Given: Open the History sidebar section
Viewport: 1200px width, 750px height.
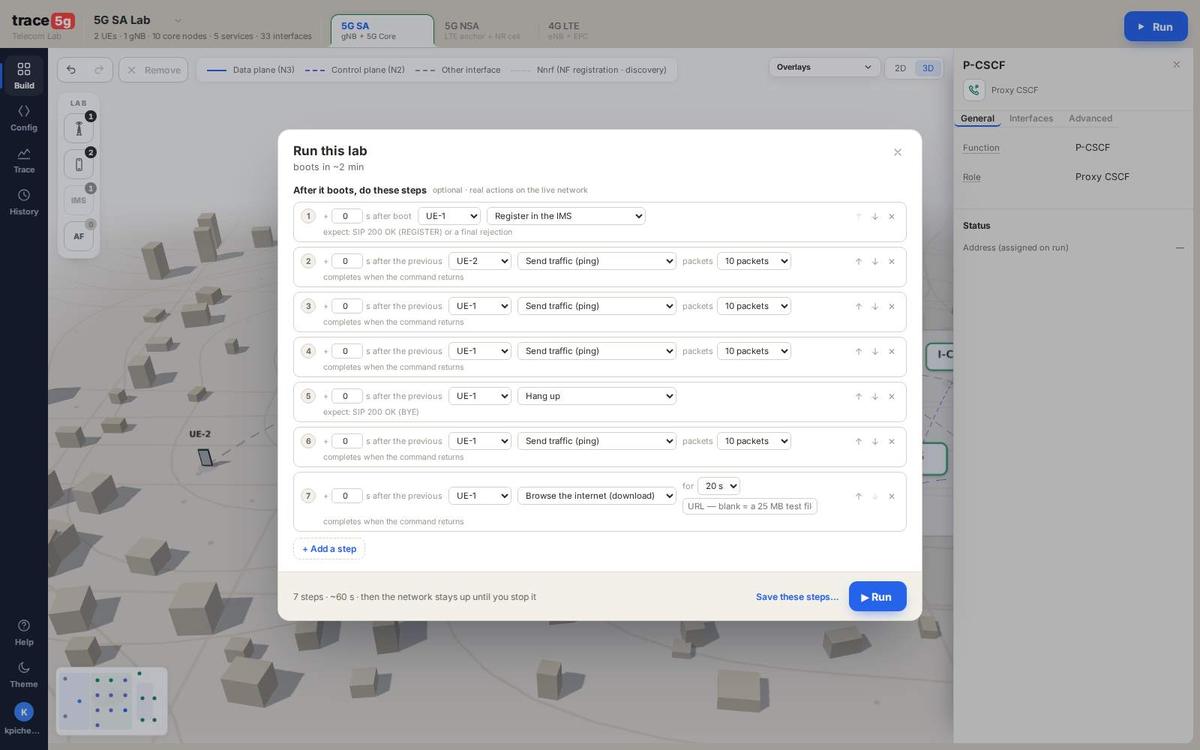Looking at the screenshot, I should 24,201.
